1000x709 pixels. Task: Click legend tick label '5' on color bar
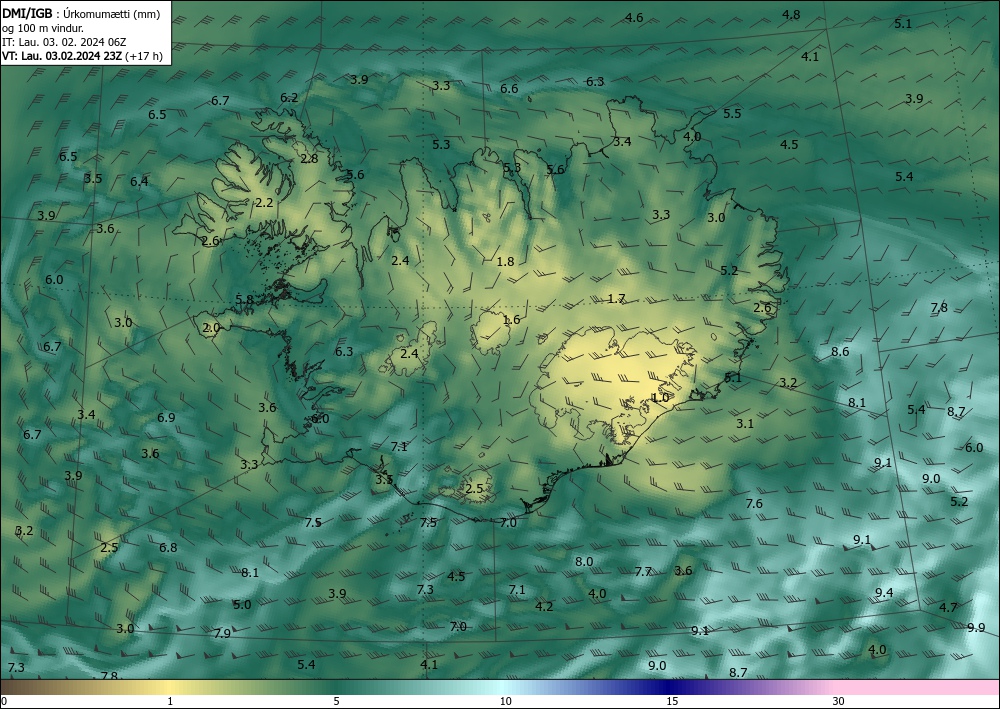336,701
